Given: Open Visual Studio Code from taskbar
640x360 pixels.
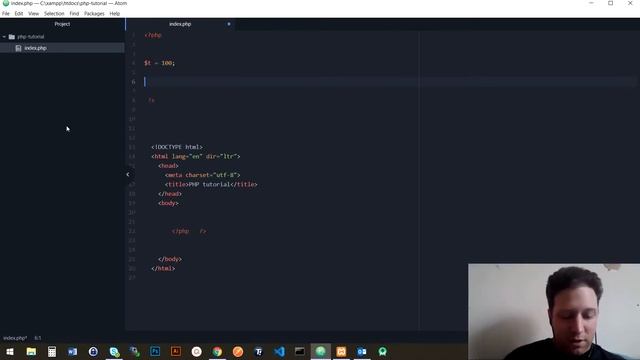Looking at the screenshot, I should tap(279, 351).
